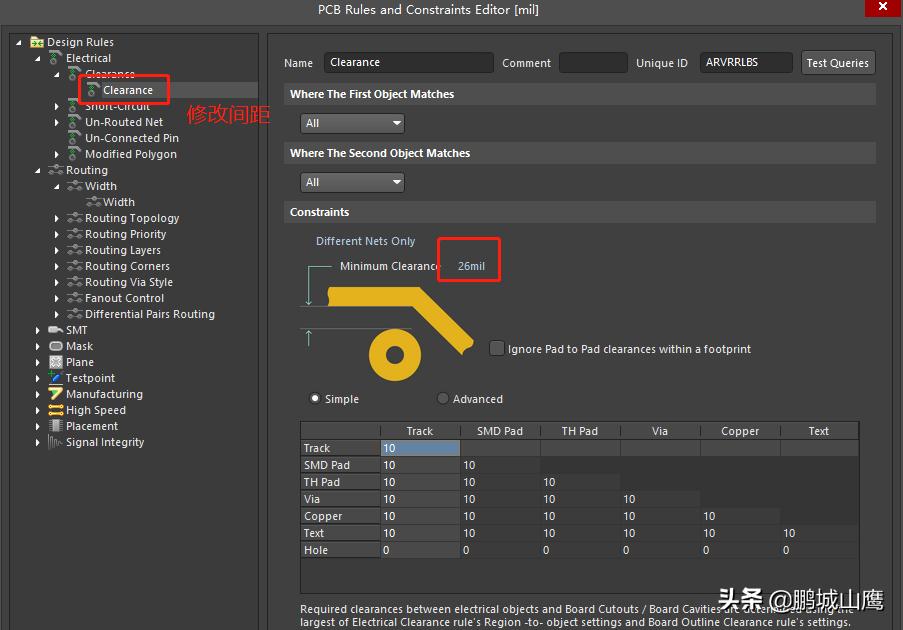Click the SMT category icon
Viewport: 903px width, 630px height.
point(56,330)
